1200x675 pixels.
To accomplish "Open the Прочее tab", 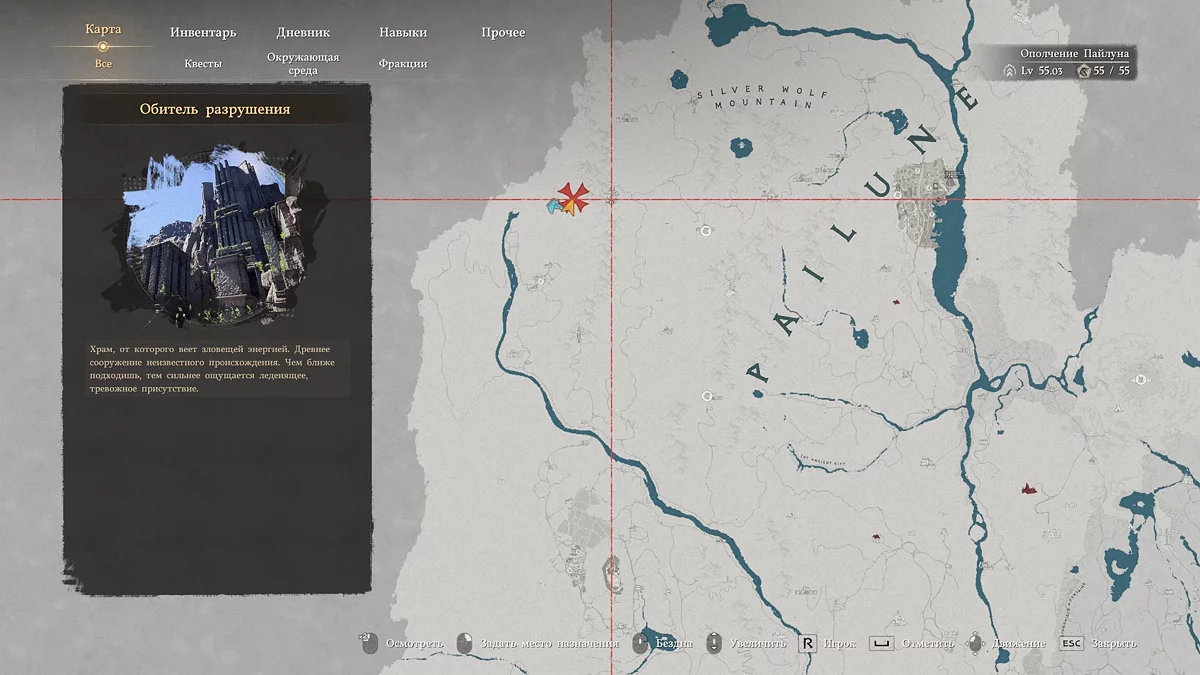I will coord(503,33).
